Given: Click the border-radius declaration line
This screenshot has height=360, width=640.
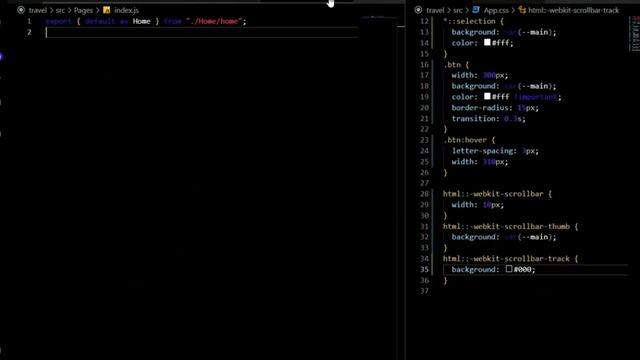Looking at the screenshot, I should (x=495, y=108).
